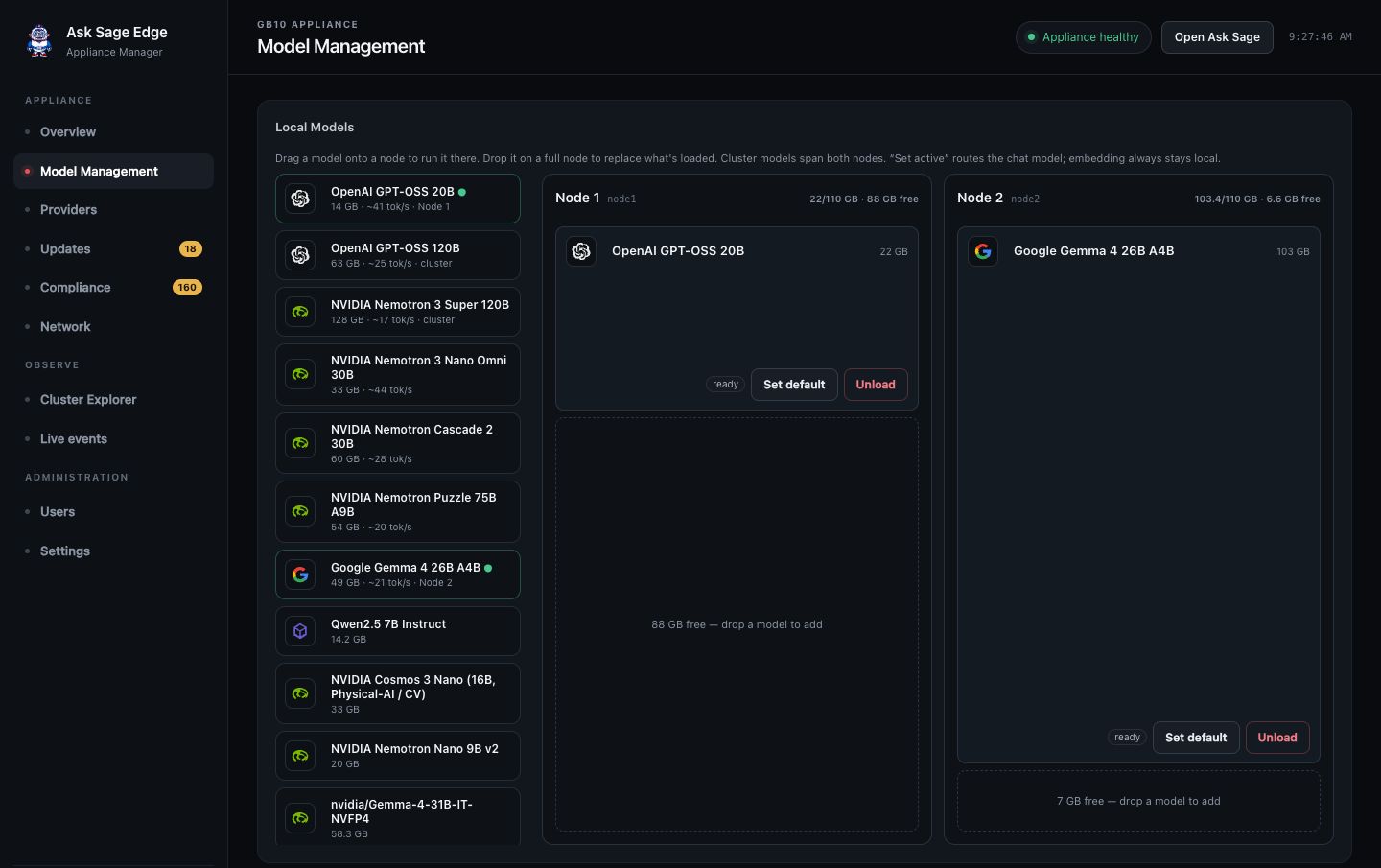Select the NVIDIA Nemotron 3 Nano Omni 30B name
This screenshot has height=868, width=1381.
point(419,367)
